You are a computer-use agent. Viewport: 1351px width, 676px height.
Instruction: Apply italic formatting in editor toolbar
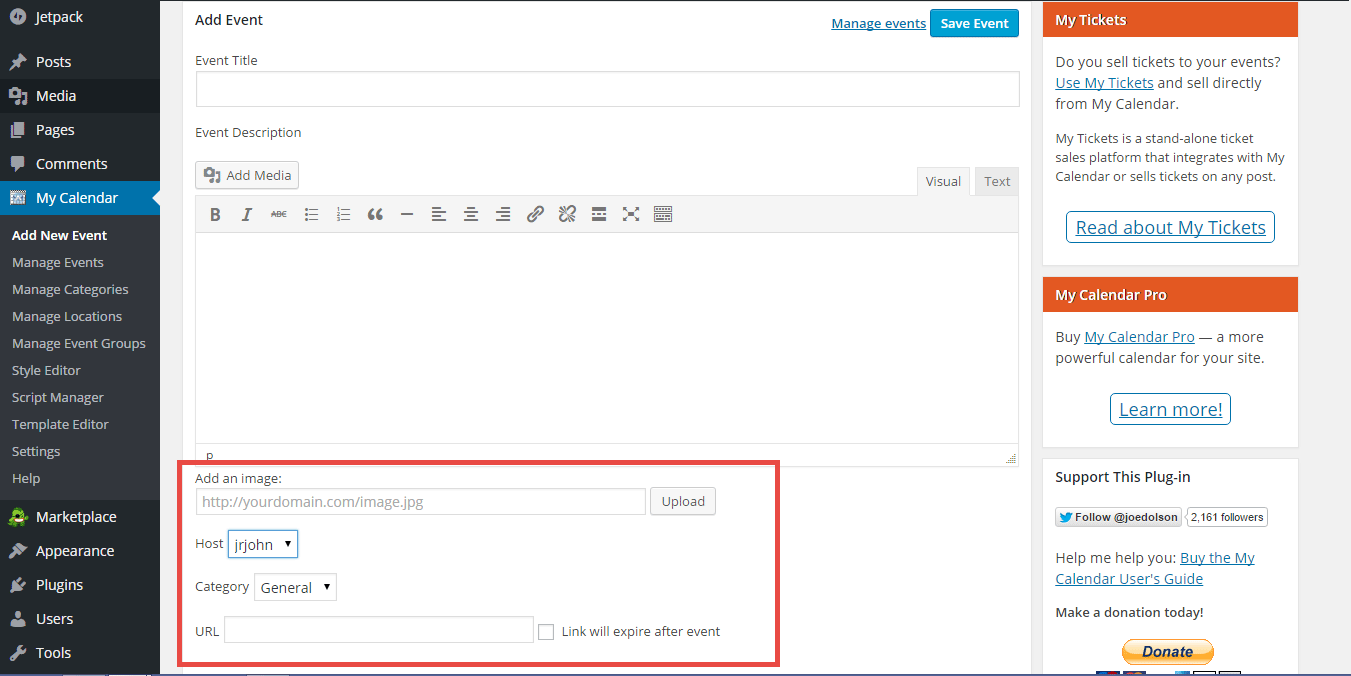point(247,214)
